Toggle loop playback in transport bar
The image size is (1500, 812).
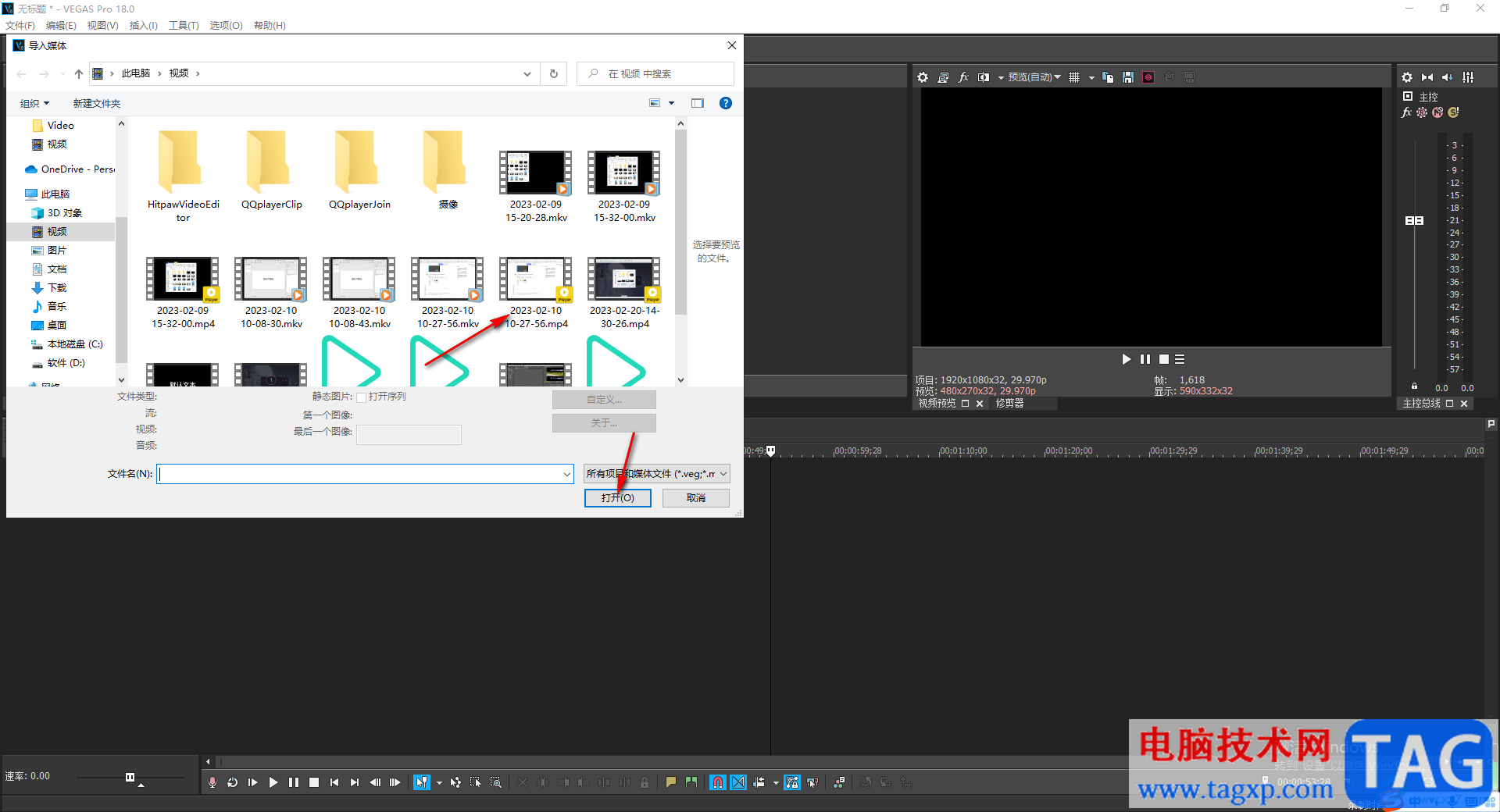pyautogui.click(x=233, y=782)
